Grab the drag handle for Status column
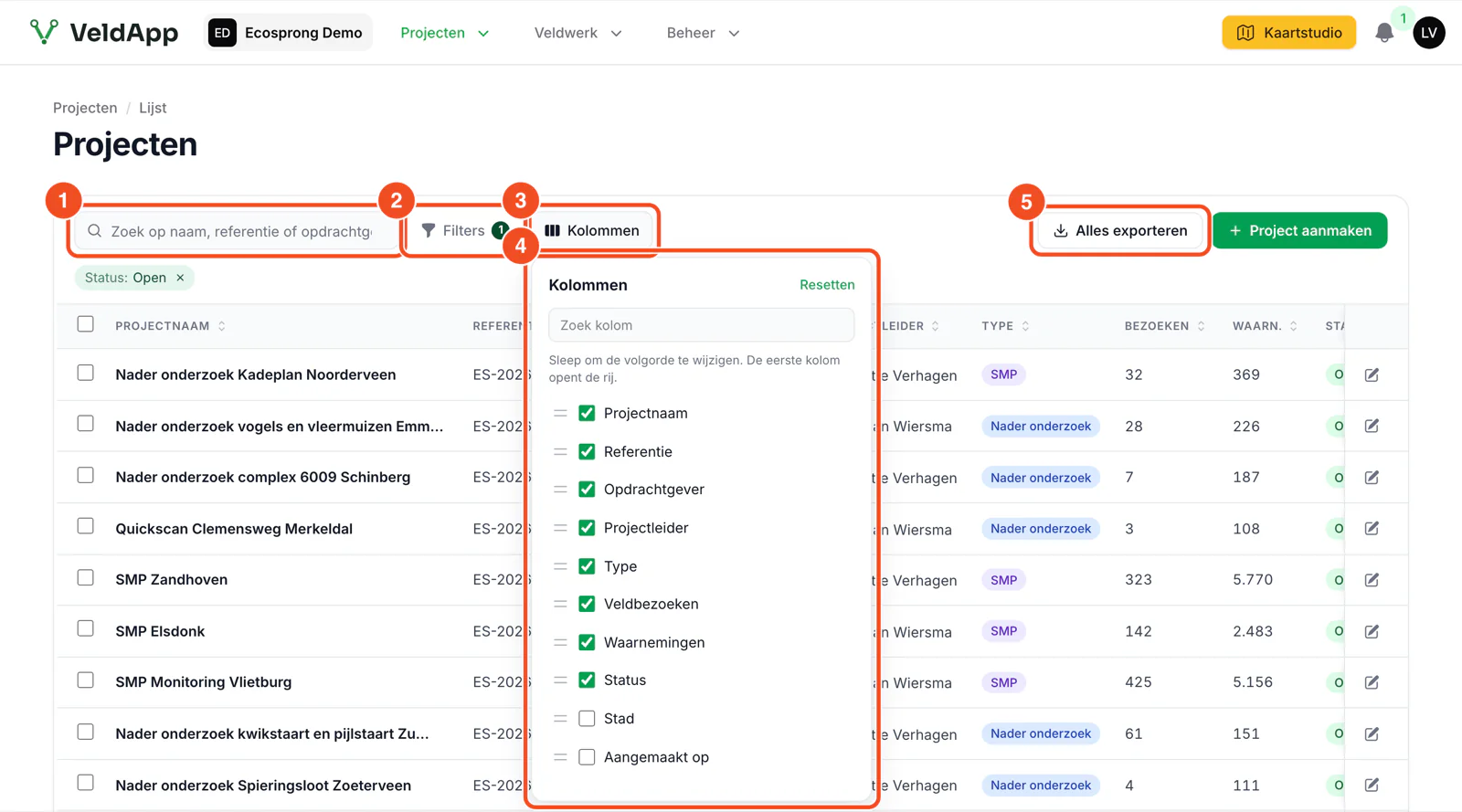Image resolution: width=1462 pixels, height=812 pixels. point(560,680)
